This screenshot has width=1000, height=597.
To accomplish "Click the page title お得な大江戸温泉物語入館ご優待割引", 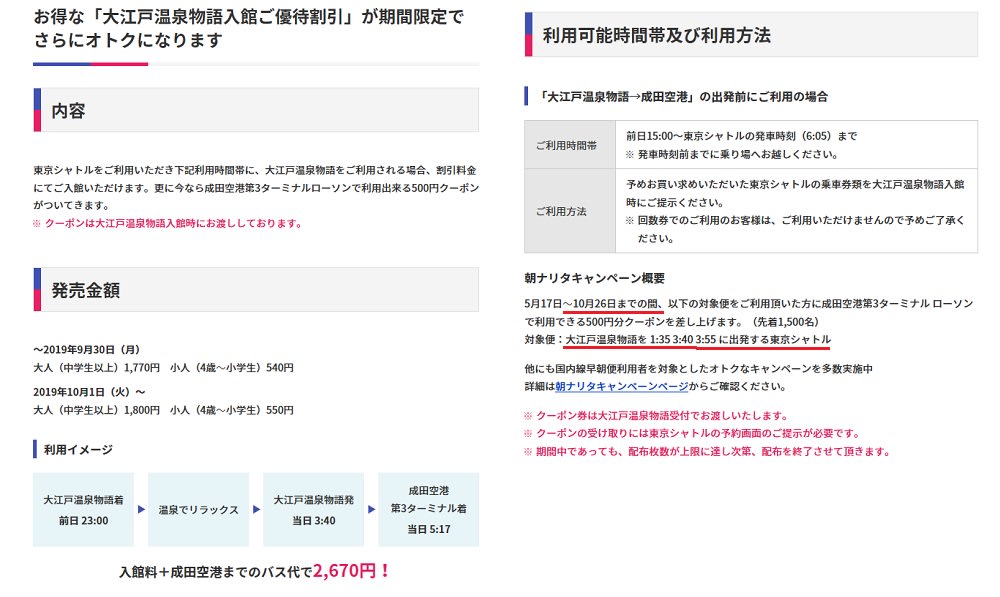I will [249, 28].
